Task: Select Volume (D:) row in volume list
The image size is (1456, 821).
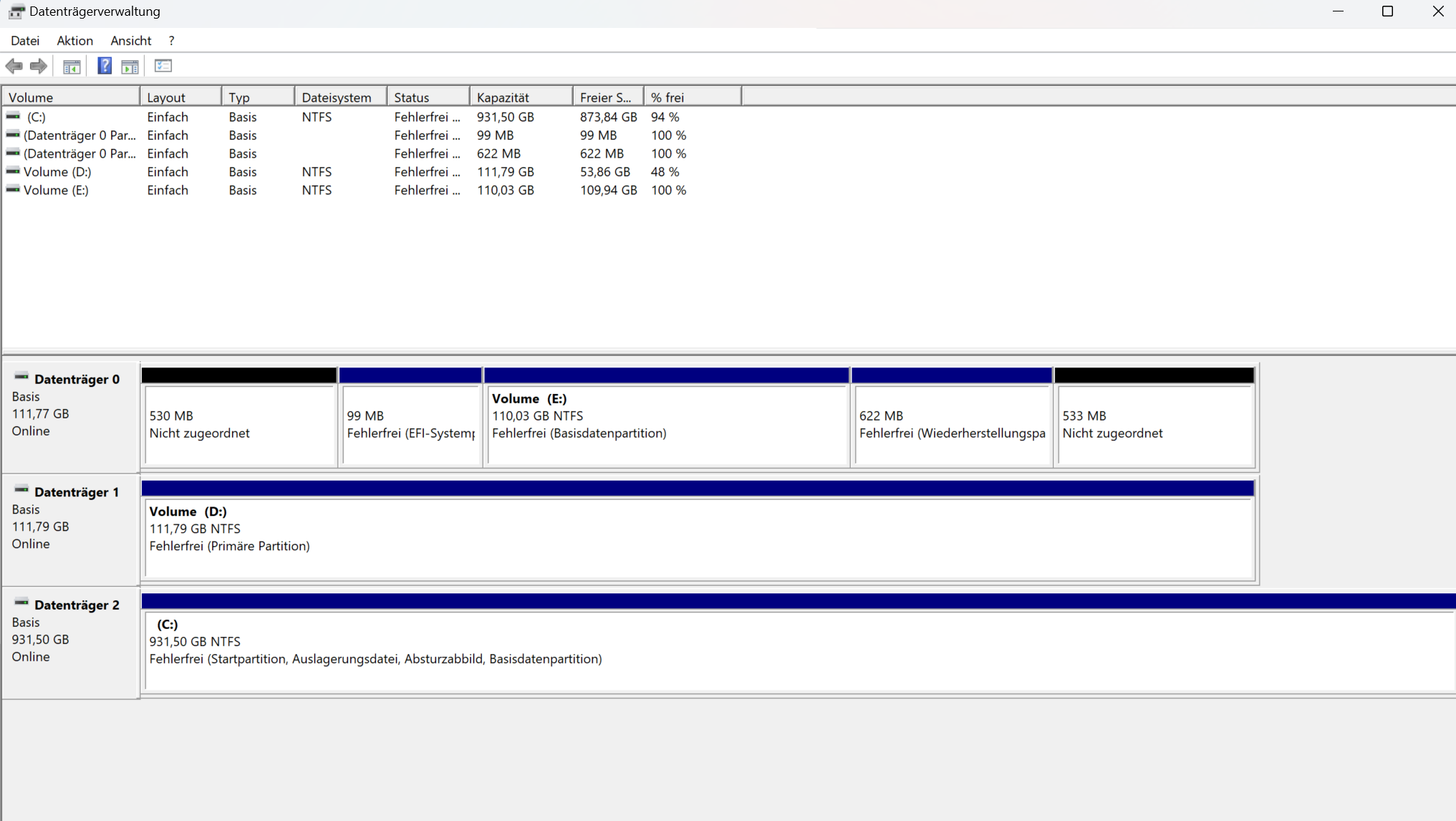Action: pos(57,172)
